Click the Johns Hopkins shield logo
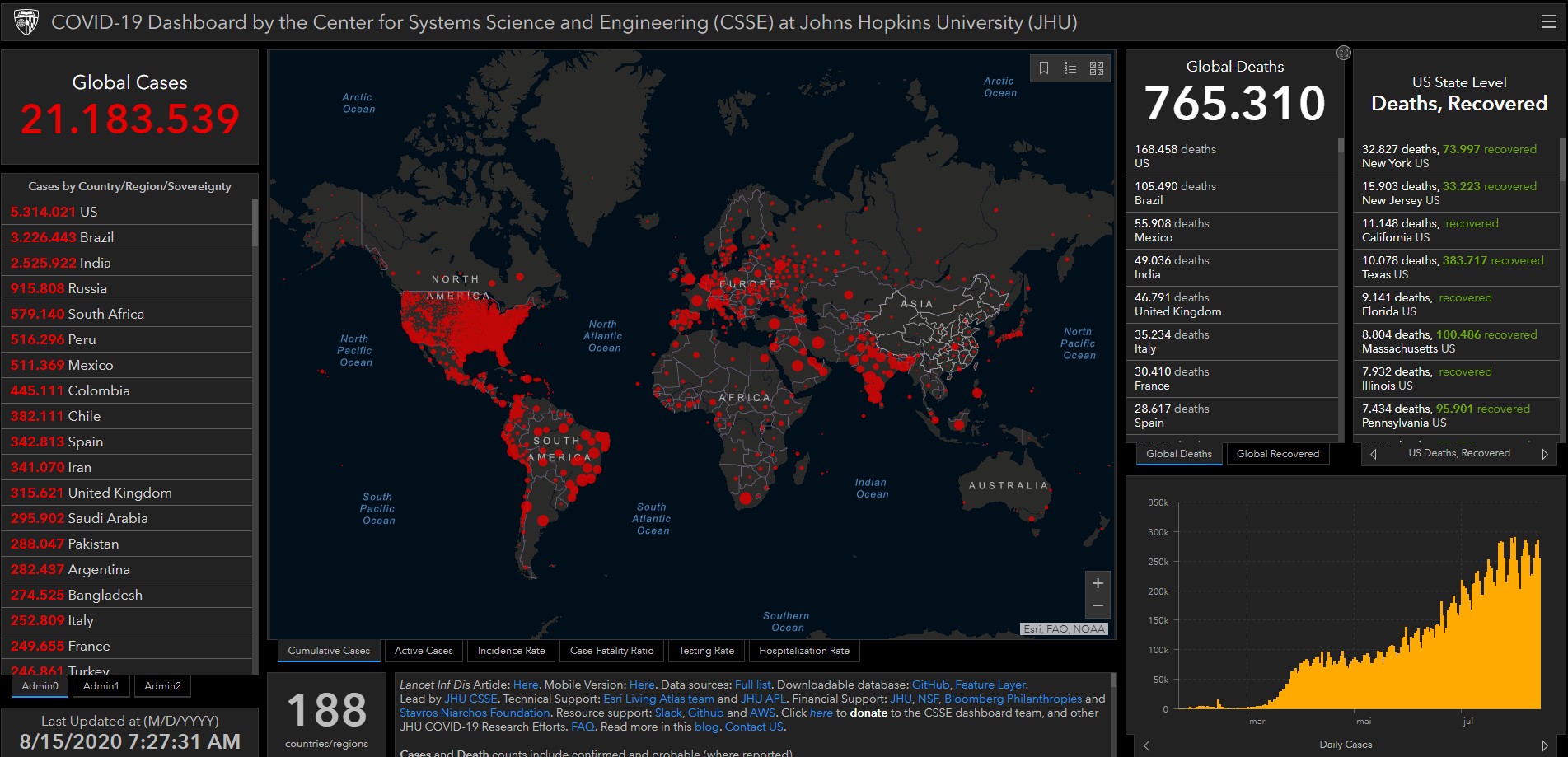 [26, 22]
